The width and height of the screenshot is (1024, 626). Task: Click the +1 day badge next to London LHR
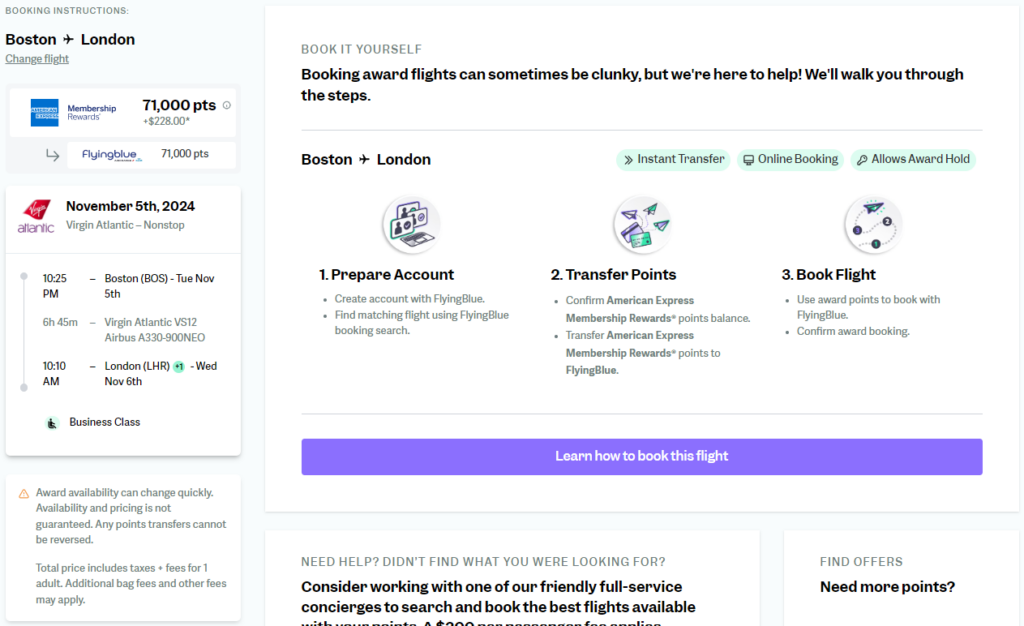pyautogui.click(x=180, y=366)
